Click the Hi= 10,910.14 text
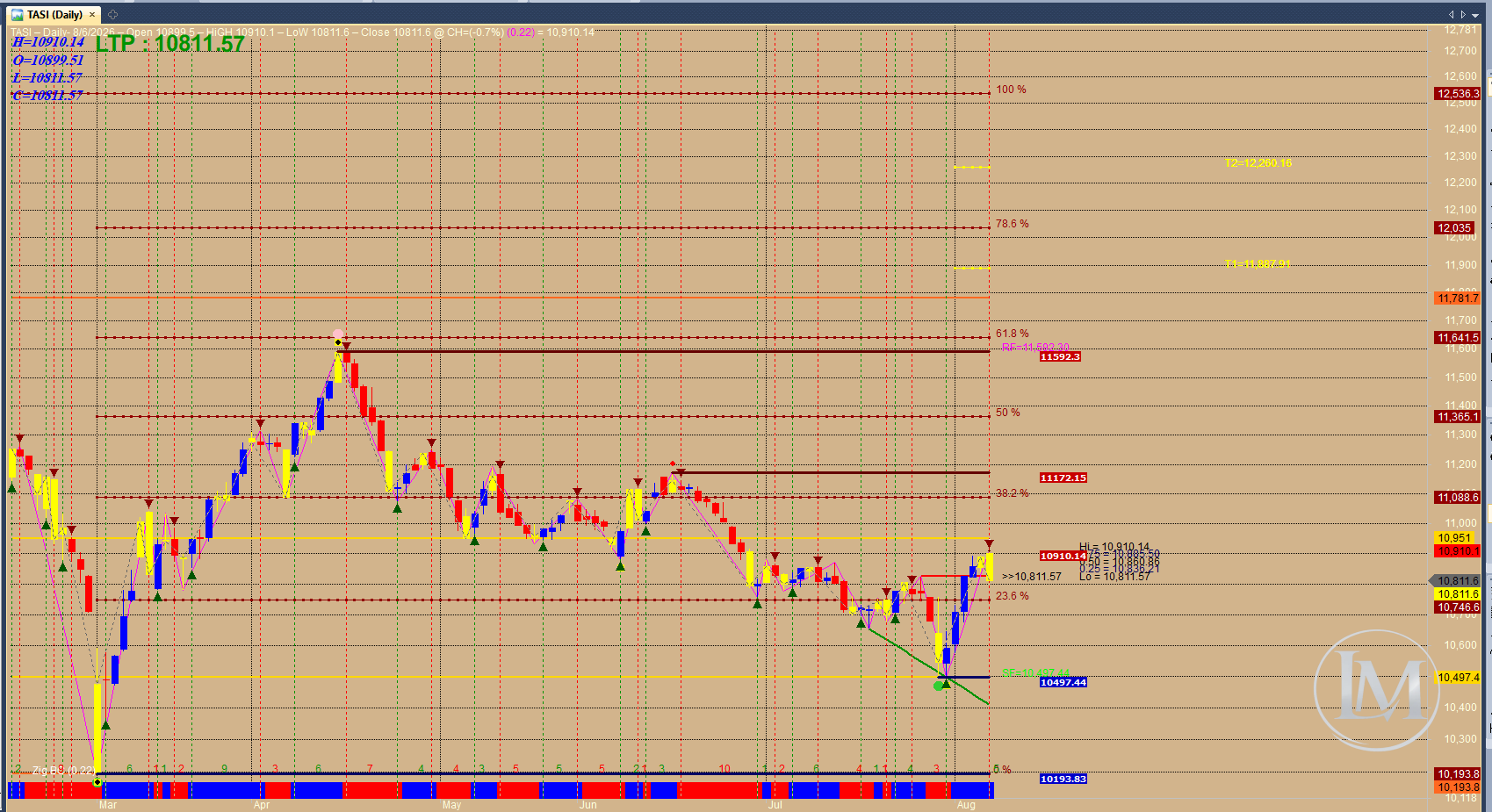 click(x=1114, y=547)
